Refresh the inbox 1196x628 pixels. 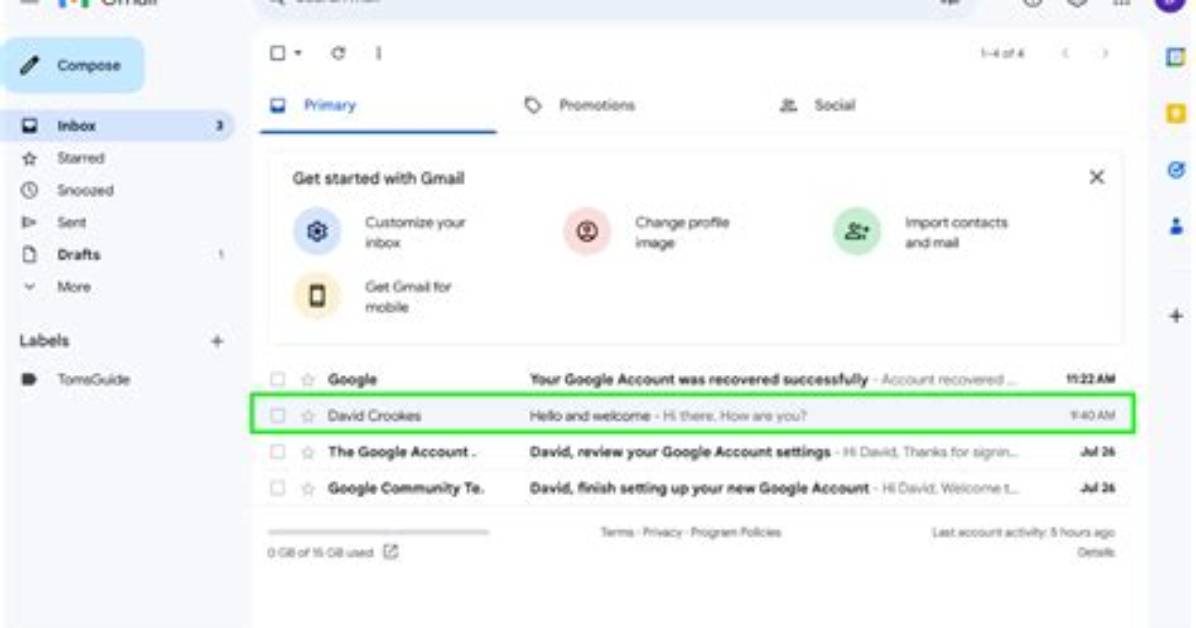[x=338, y=53]
